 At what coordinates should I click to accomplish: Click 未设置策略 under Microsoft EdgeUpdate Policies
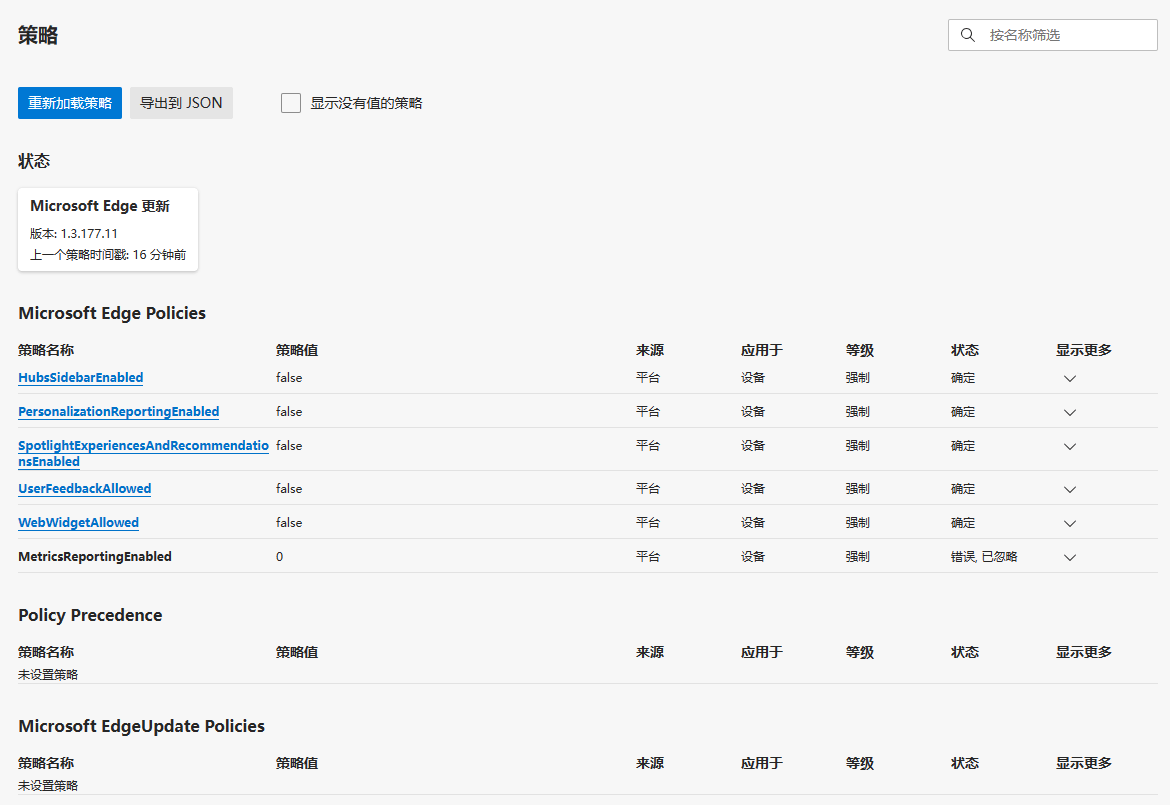click(x=48, y=786)
